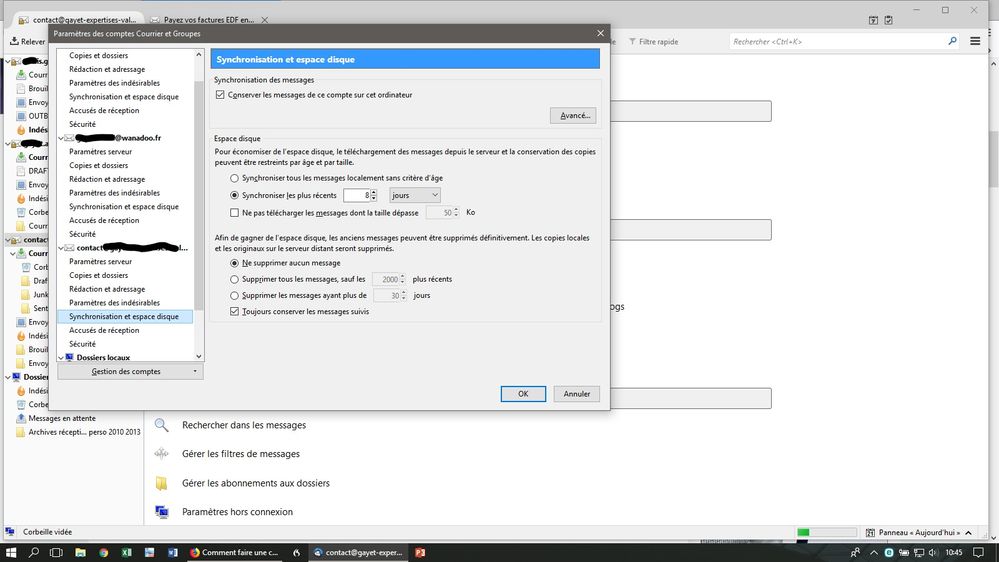Collapse the wanadoo.fr account in settings tree

coord(61,138)
